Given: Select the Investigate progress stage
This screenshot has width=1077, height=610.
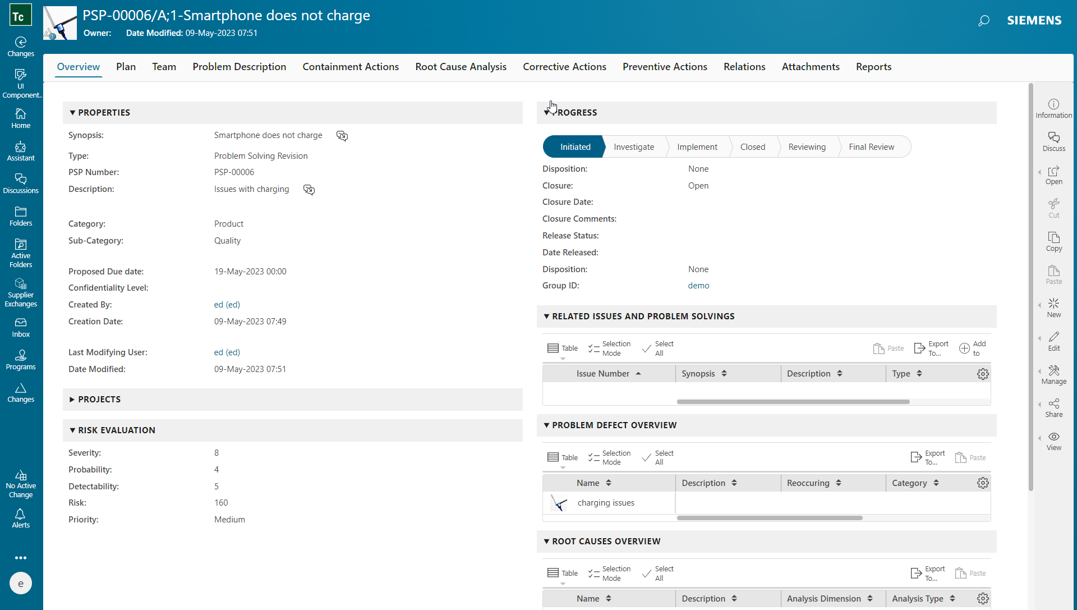Looking at the screenshot, I should 634,145.
